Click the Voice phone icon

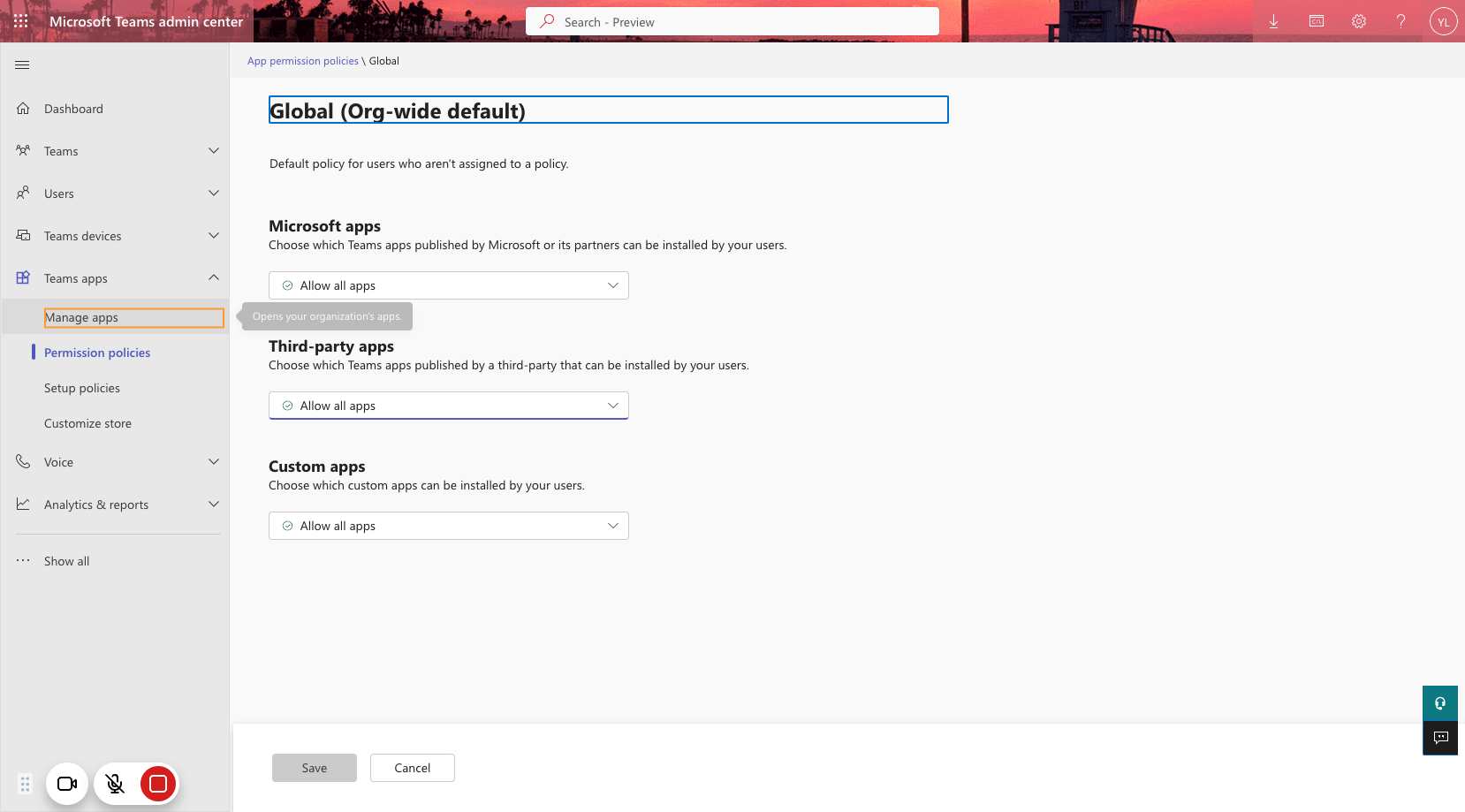23,462
